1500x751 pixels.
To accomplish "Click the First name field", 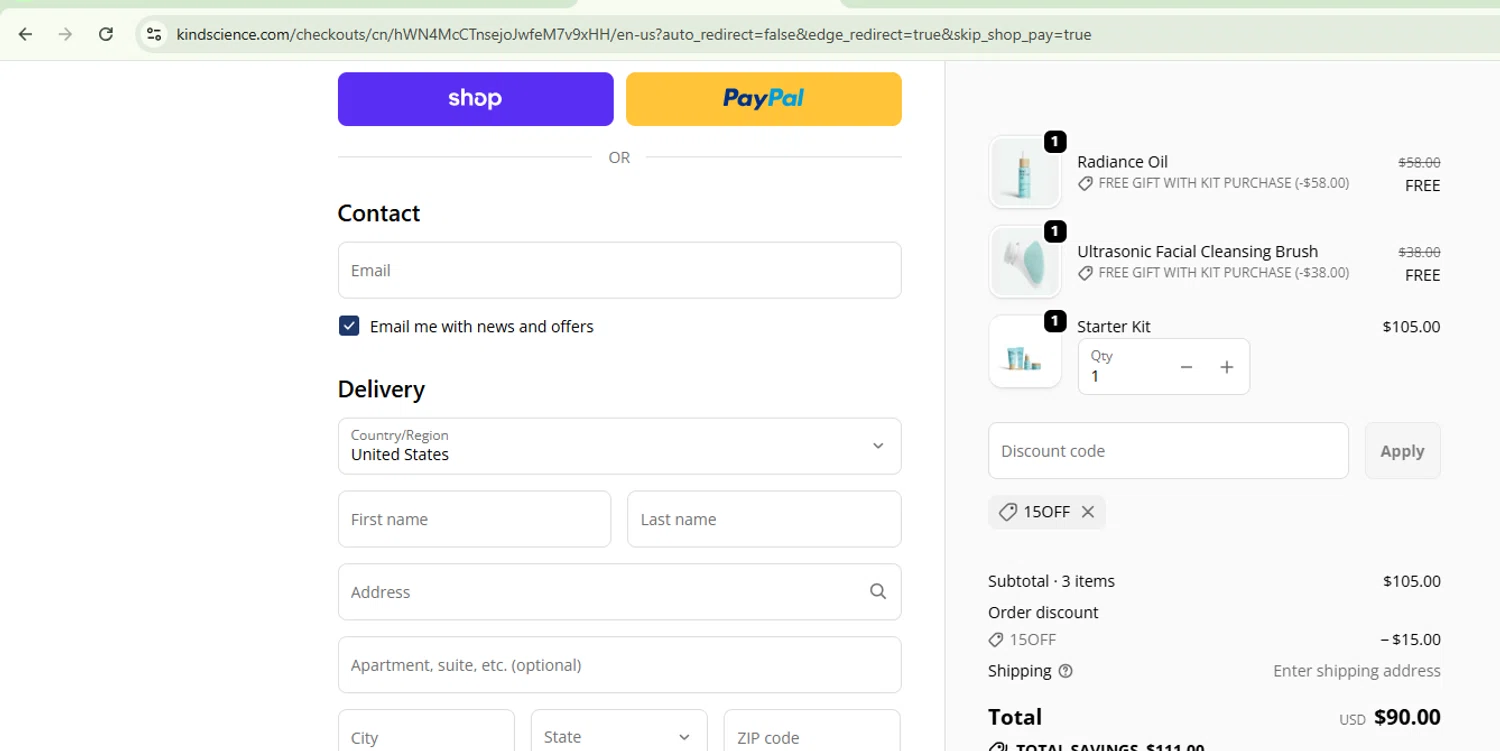I will [x=474, y=519].
